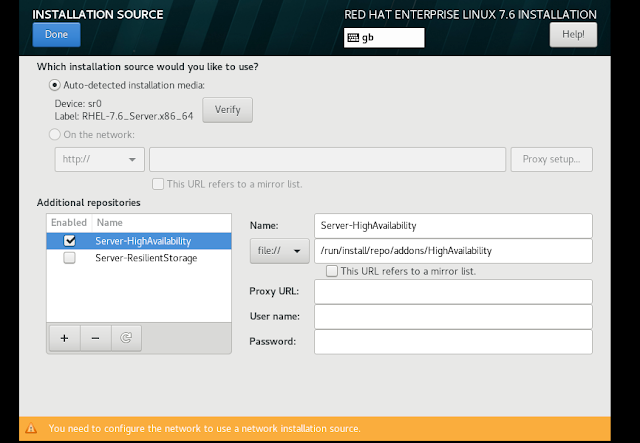This screenshot has height=443, width=640.
Task: Click the Done button
Action: coord(56,35)
